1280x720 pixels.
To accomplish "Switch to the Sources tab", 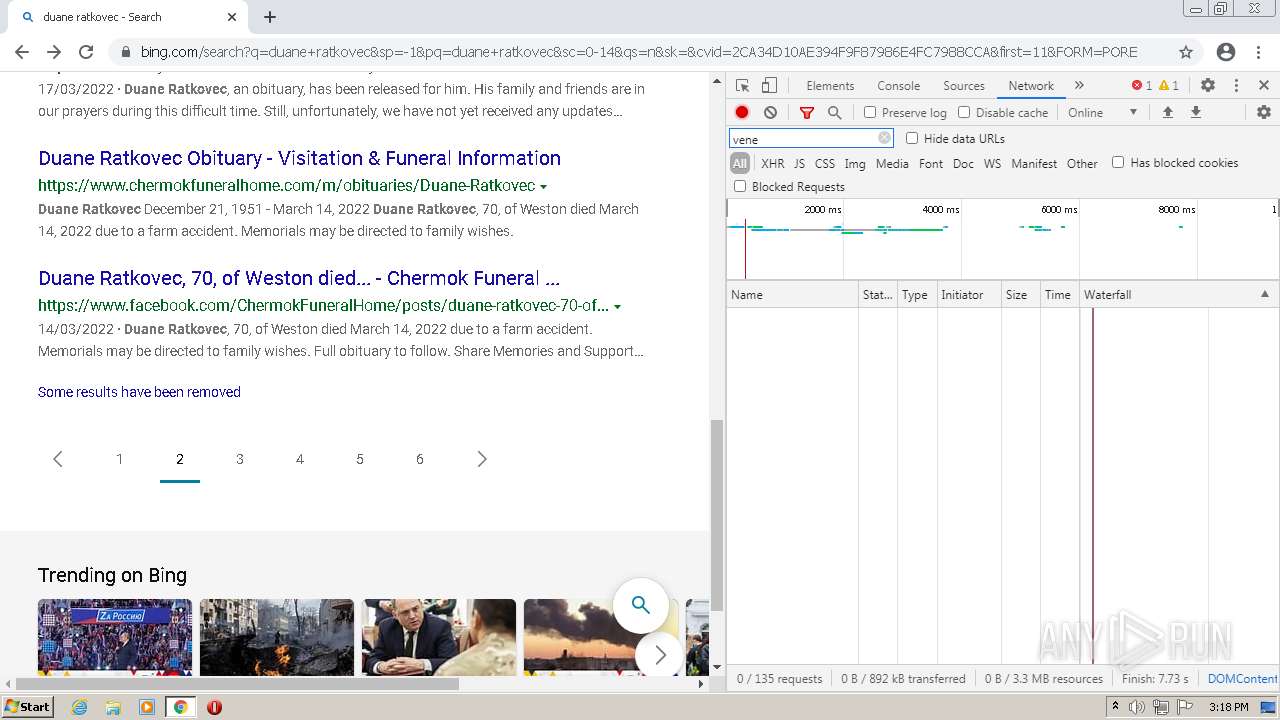I will (x=964, y=86).
